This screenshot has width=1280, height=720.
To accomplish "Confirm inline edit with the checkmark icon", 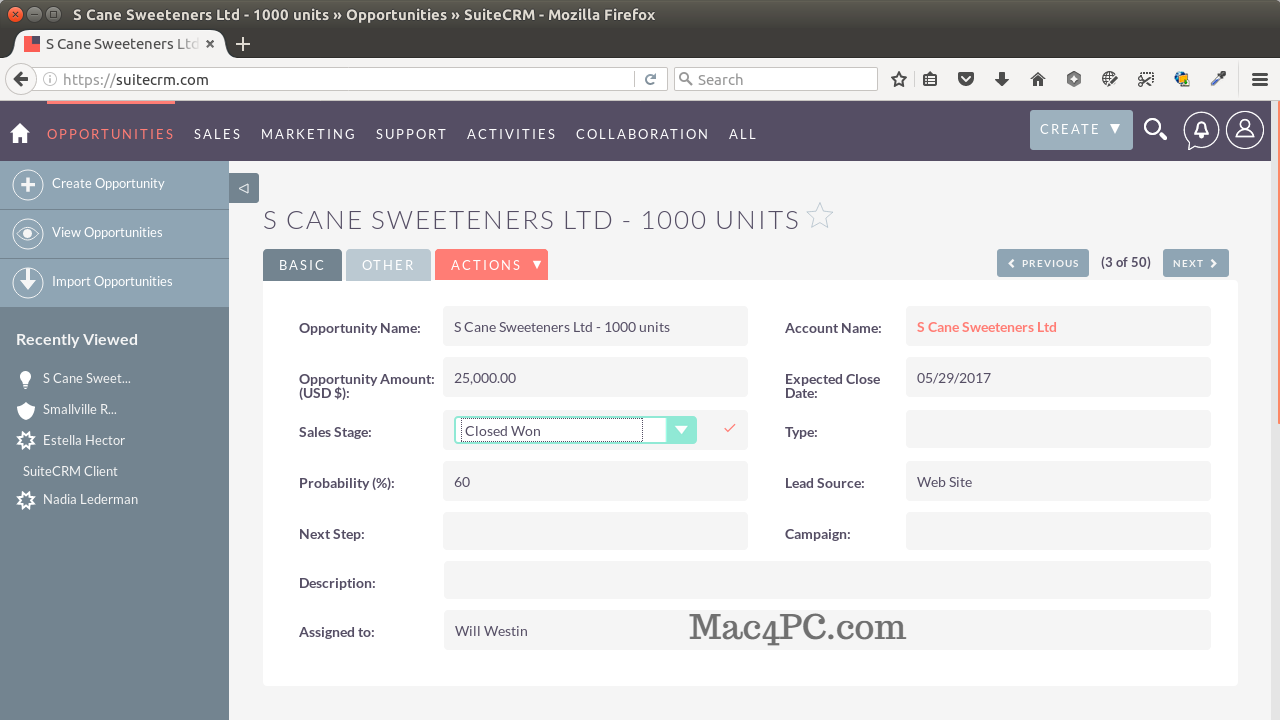I will point(730,428).
